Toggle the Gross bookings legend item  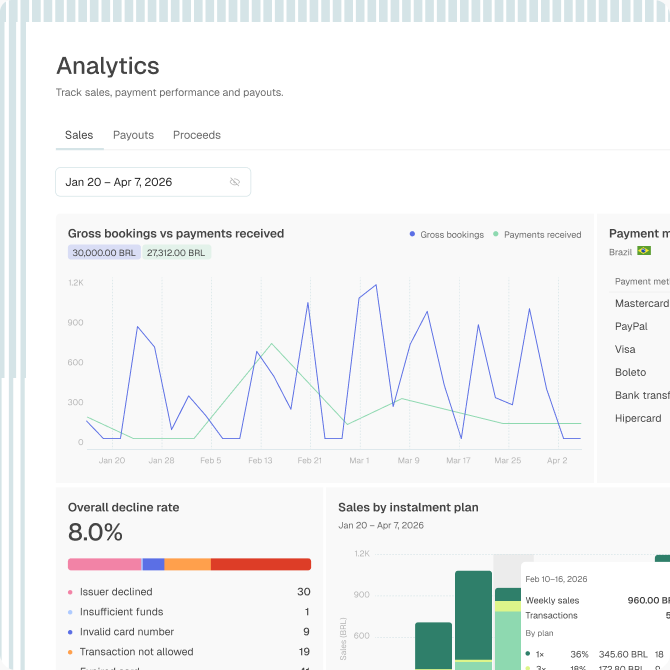(447, 235)
